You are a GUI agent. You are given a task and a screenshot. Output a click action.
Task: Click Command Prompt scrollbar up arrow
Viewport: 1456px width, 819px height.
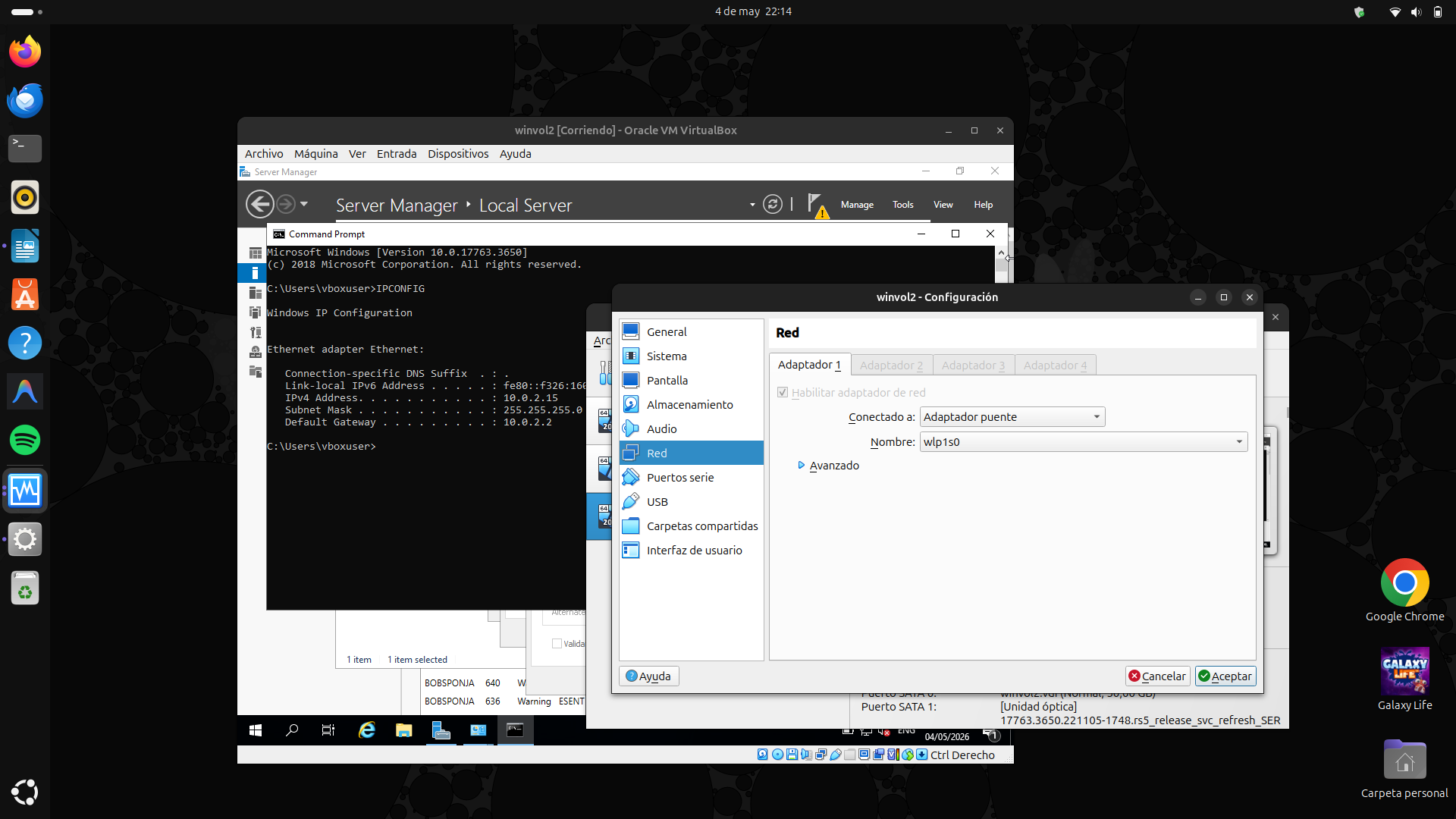(1002, 253)
